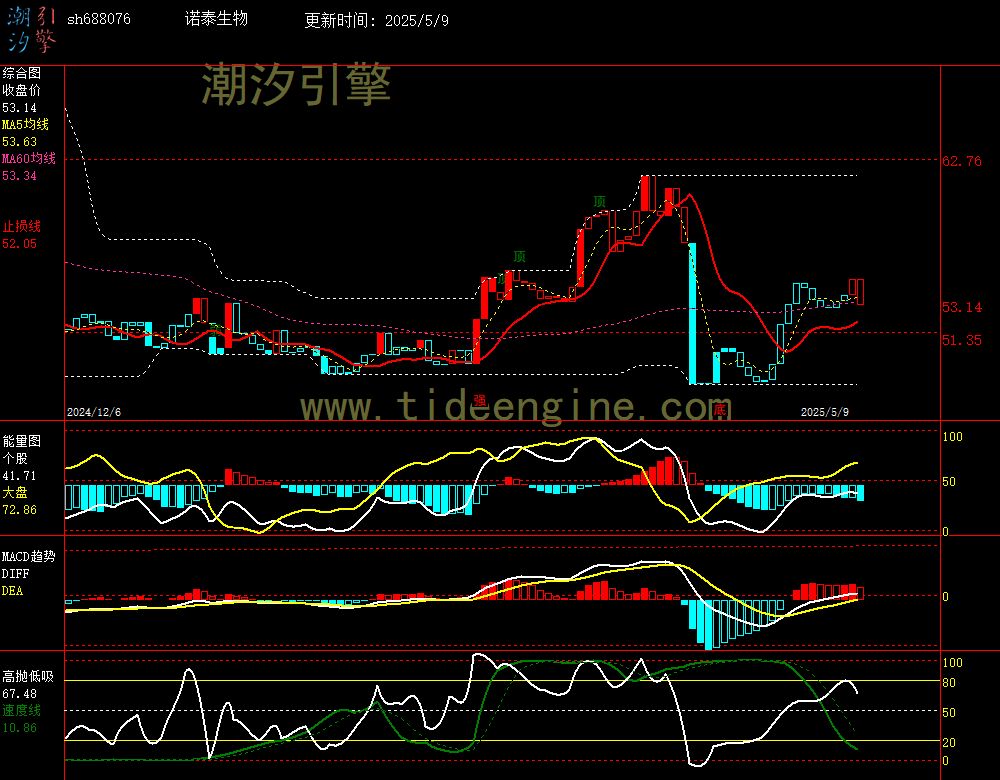This screenshot has height=780, width=1000.
Task: Select the yellow MA5均线 legend label
Action: [26, 124]
